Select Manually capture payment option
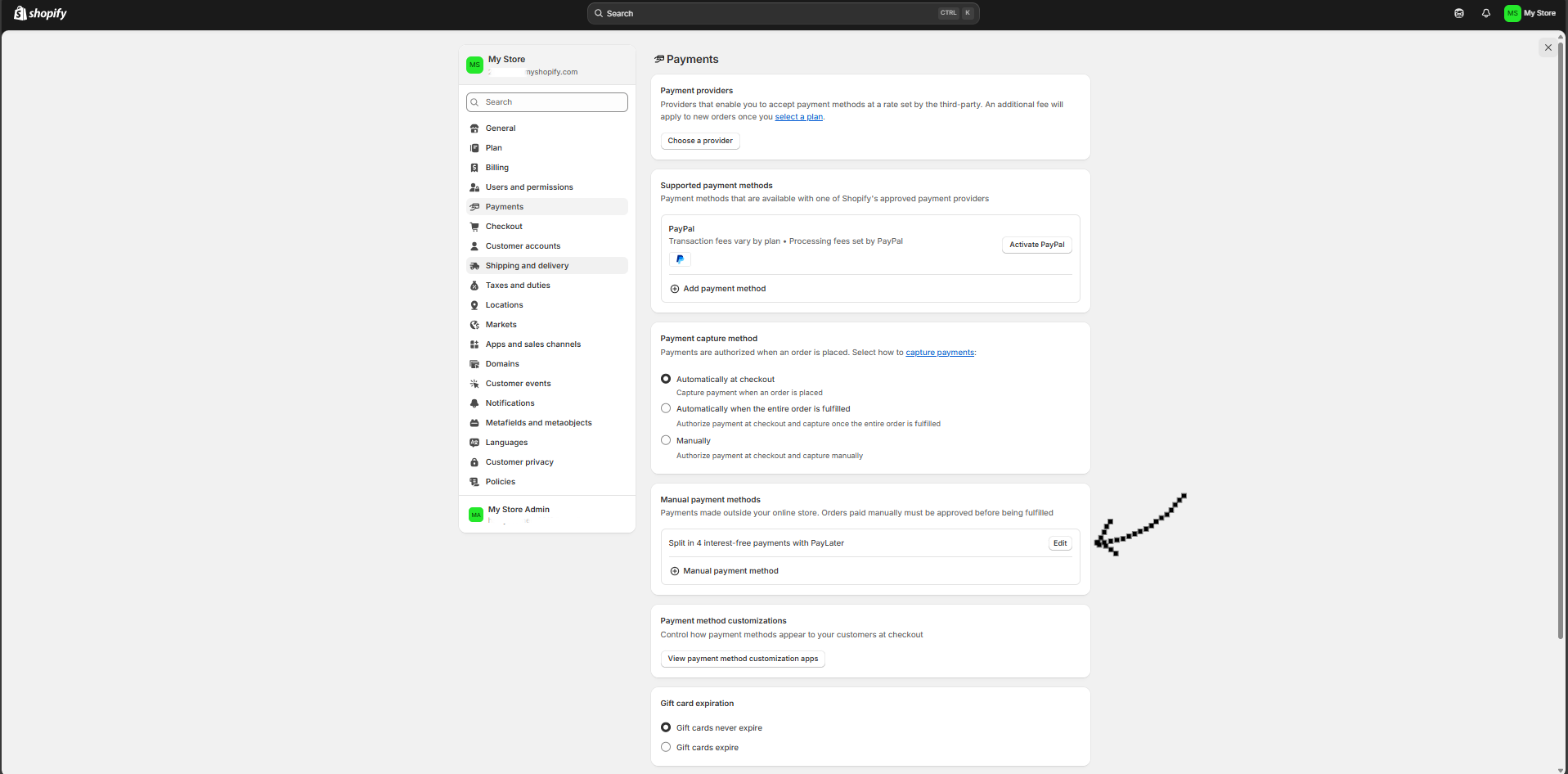The height and width of the screenshot is (774, 1568). pyautogui.click(x=666, y=440)
